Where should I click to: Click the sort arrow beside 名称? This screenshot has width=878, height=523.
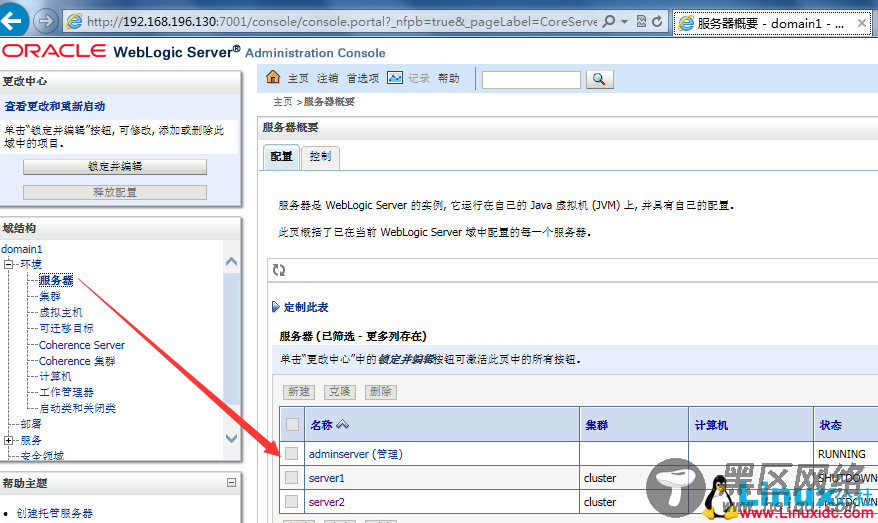tap(343, 425)
